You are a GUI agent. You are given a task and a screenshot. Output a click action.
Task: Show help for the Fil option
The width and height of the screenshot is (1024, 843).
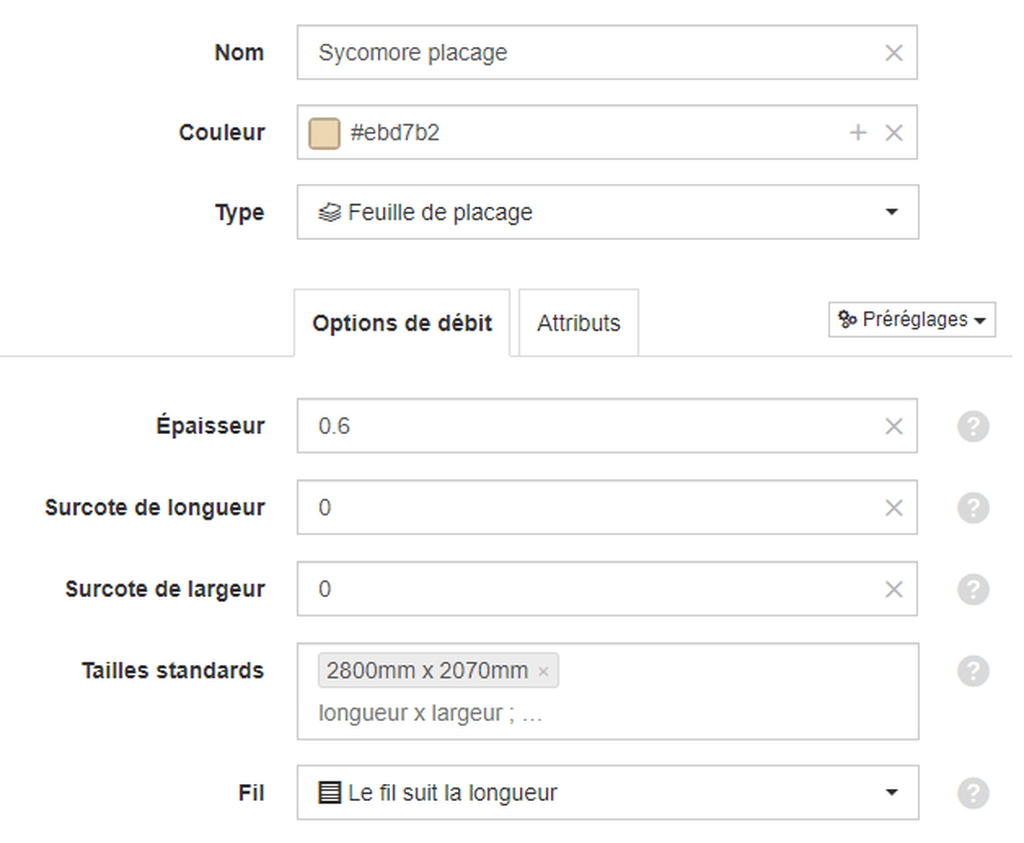click(x=973, y=793)
